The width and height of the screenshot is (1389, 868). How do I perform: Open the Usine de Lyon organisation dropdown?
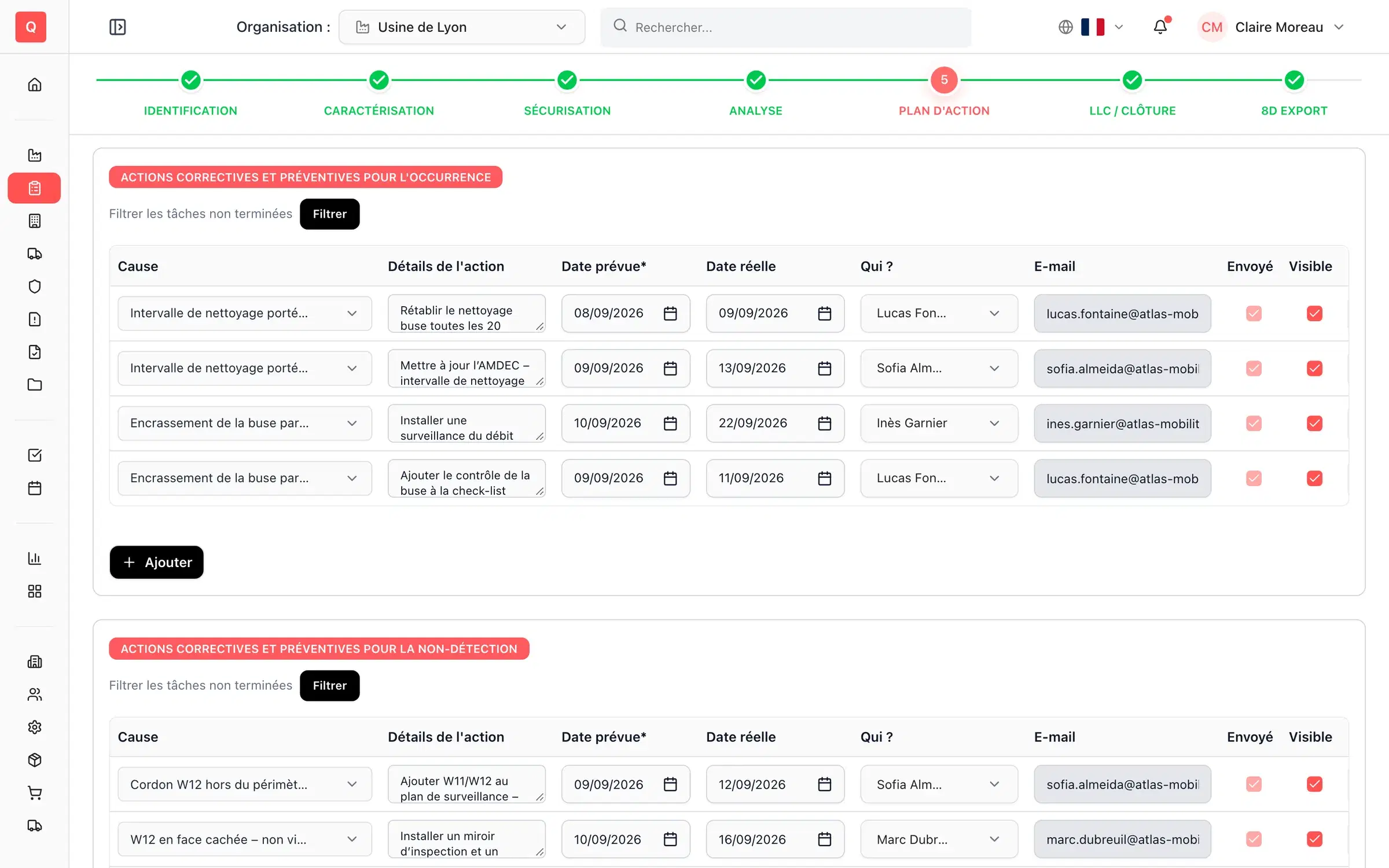(x=461, y=27)
